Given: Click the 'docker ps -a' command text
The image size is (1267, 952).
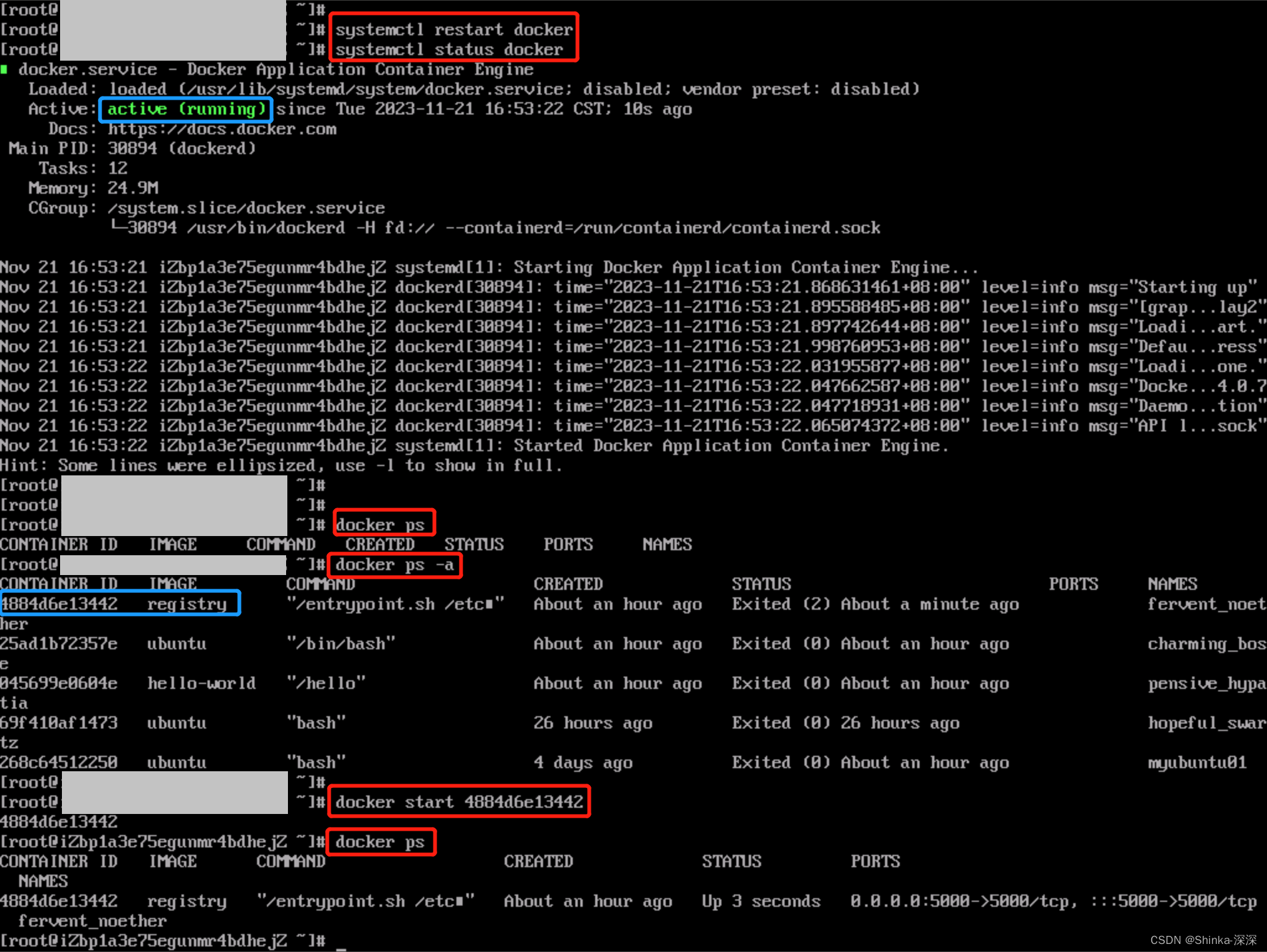Looking at the screenshot, I should pos(394,565).
